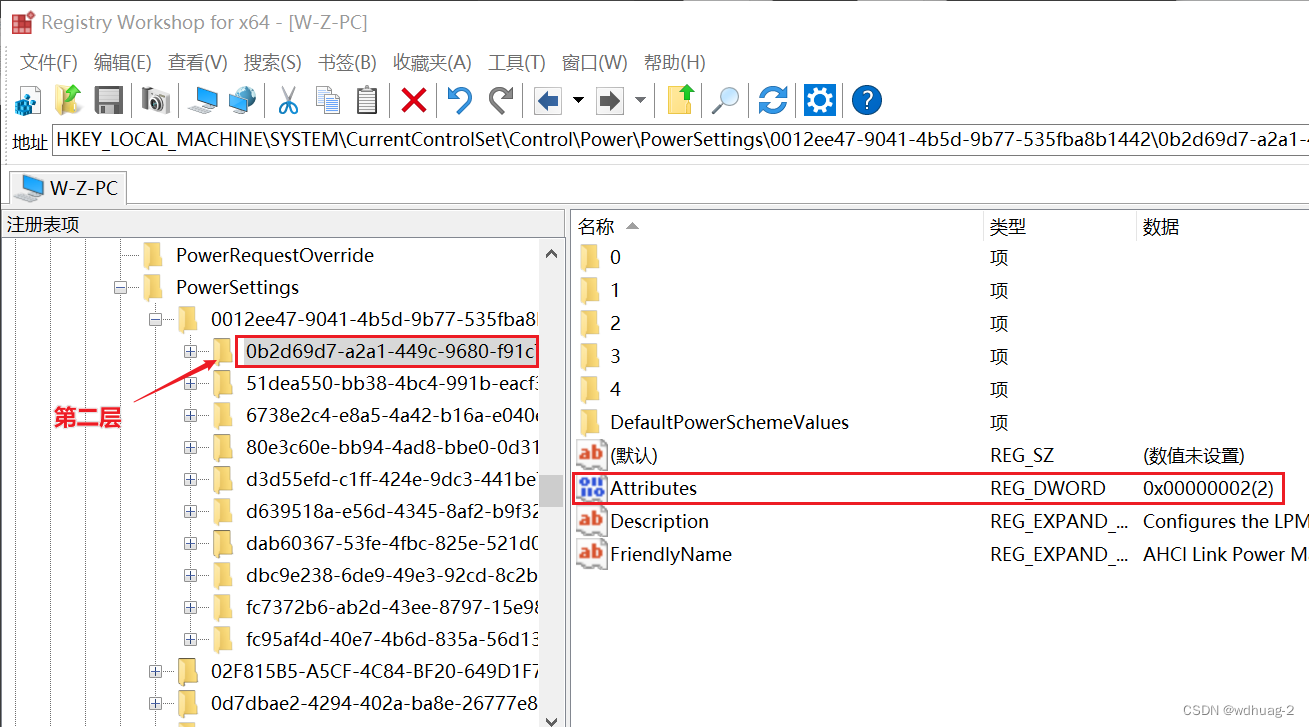
Task: Select the Description value entry
Action: [659, 521]
